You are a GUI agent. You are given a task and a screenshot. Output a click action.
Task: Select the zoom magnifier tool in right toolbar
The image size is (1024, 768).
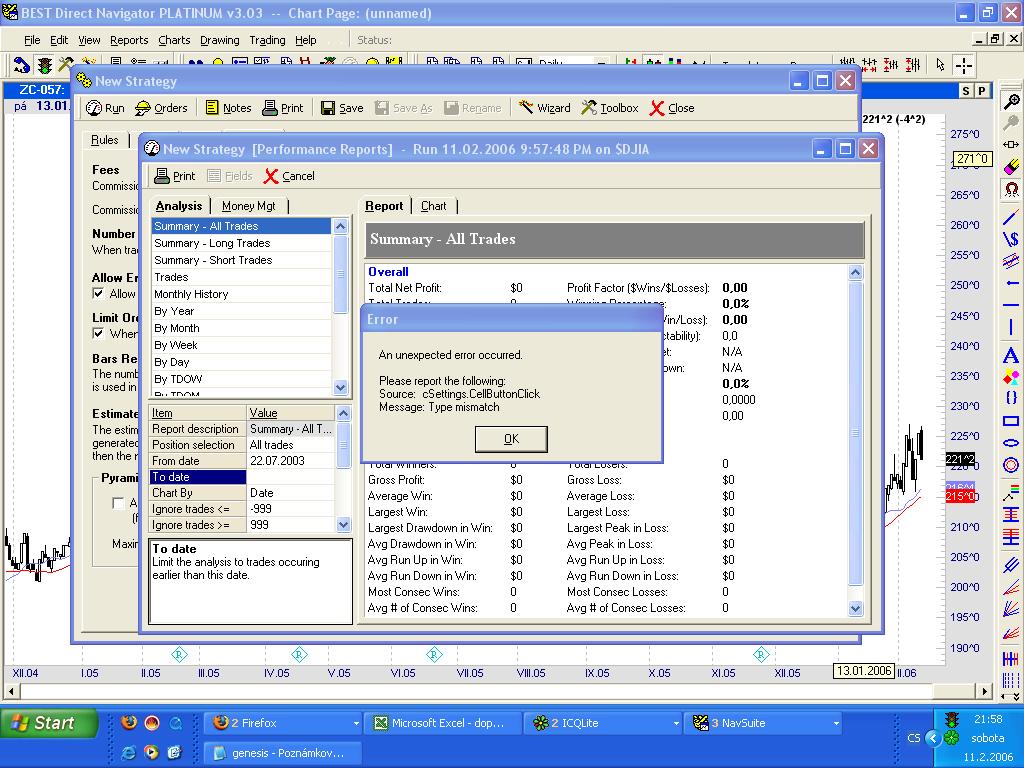pos(1011,102)
